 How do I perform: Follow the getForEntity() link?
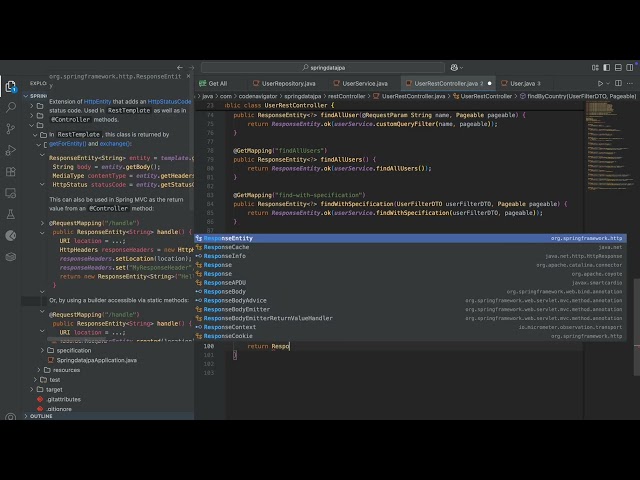[68, 144]
